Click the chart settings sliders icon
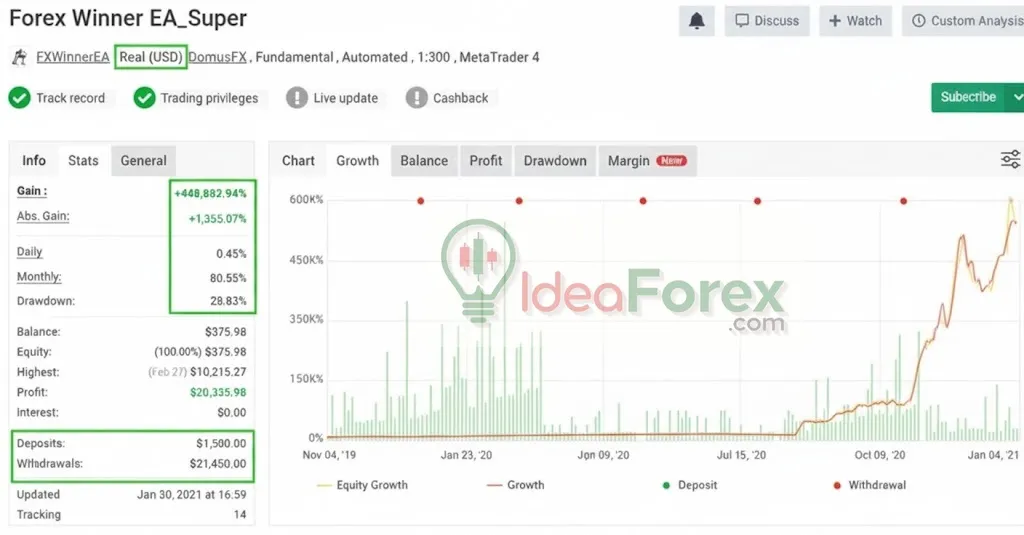 pos(1010,160)
